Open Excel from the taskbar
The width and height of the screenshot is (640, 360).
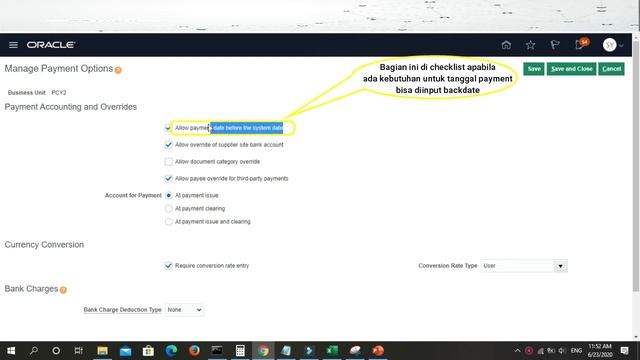tap(332, 351)
